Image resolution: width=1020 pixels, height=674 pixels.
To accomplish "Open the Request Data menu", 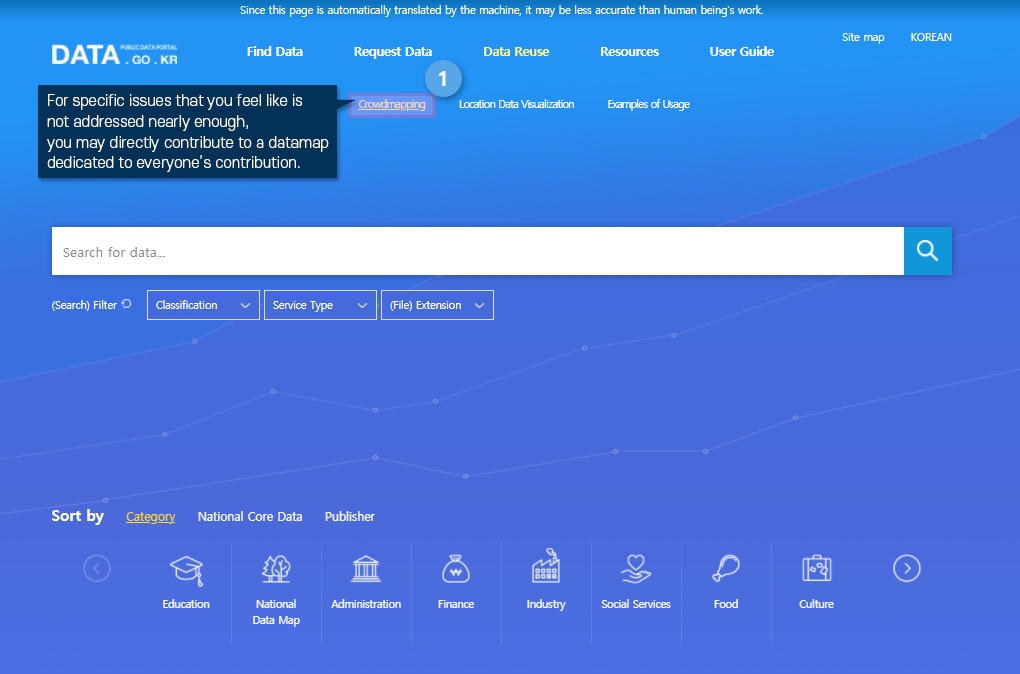I will pos(393,51).
